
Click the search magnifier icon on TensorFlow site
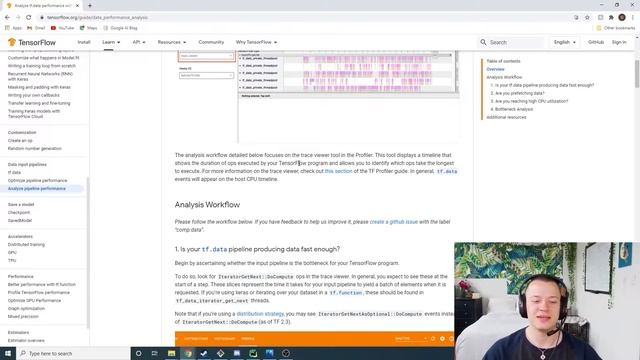pyautogui.click(x=483, y=42)
